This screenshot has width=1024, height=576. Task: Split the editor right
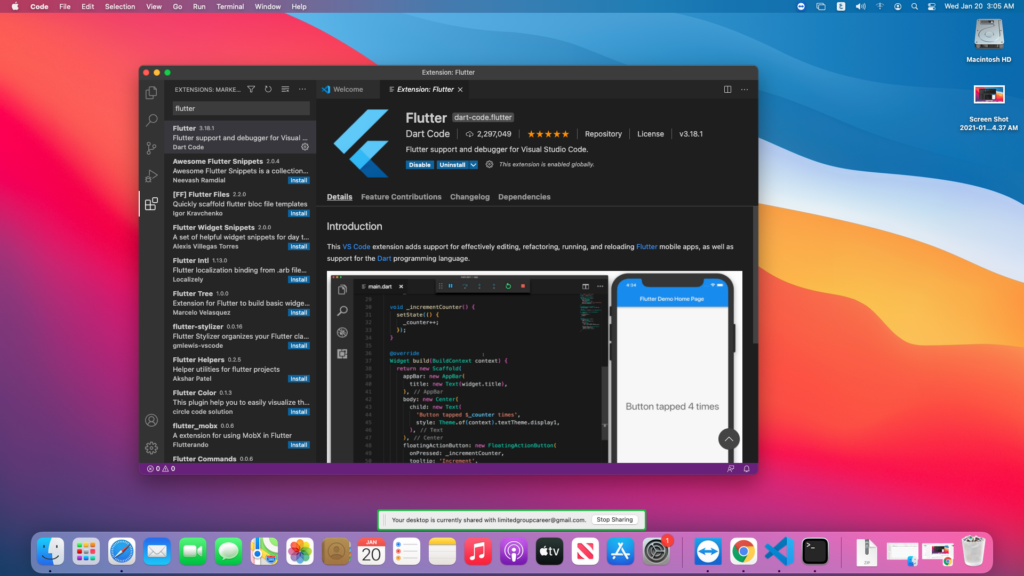pyautogui.click(x=728, y=89)
